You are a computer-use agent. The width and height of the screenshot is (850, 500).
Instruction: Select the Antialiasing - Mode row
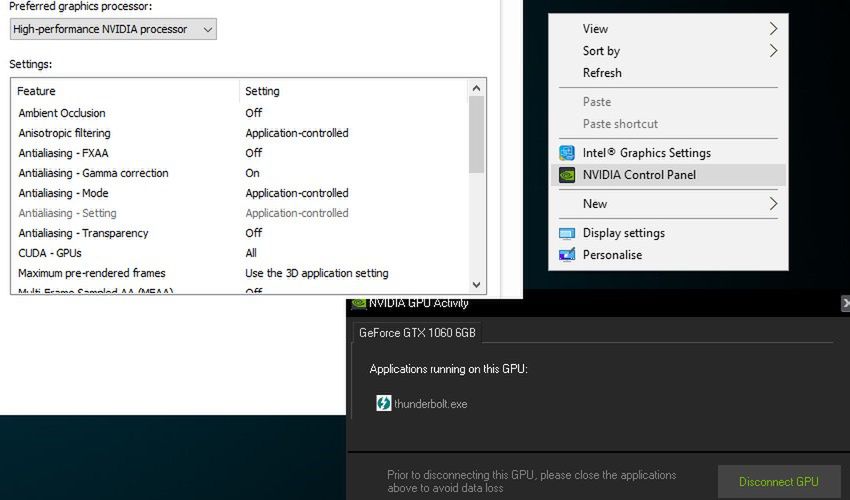pyautogui.click(x=240, y=194)
